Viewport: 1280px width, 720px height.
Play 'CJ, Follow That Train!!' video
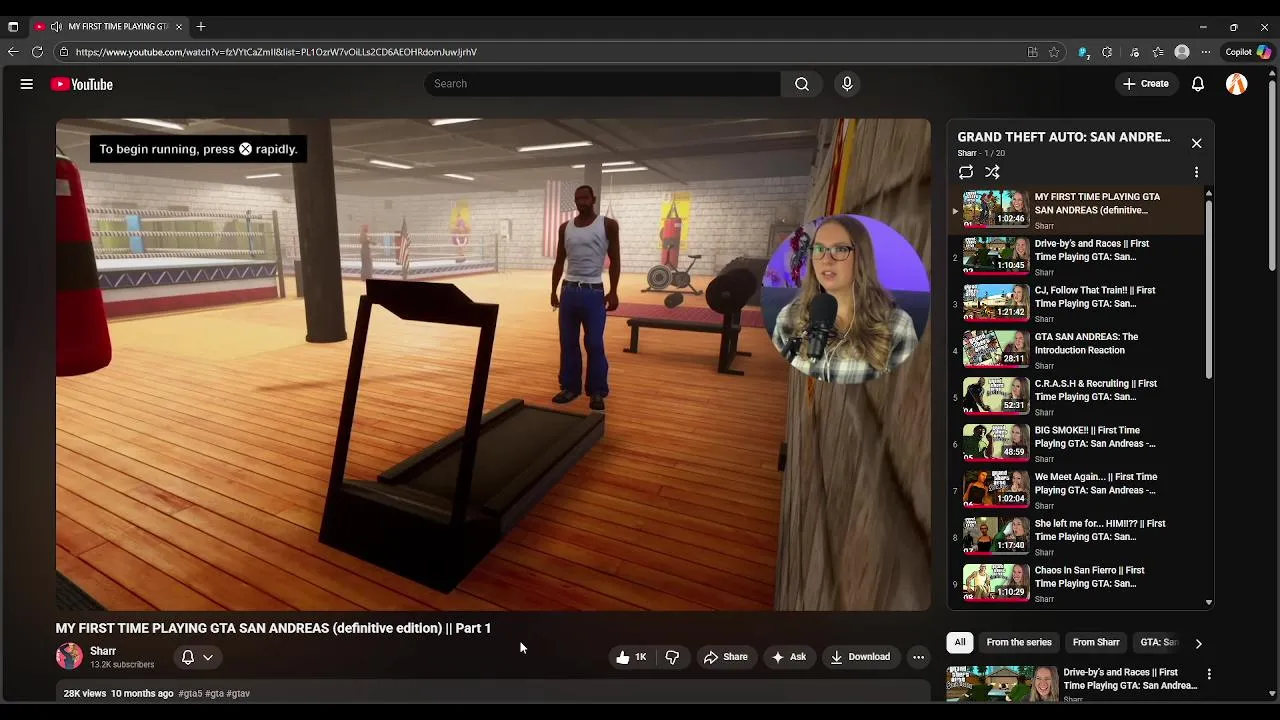pyautogui.click(x=1076, y=304)
